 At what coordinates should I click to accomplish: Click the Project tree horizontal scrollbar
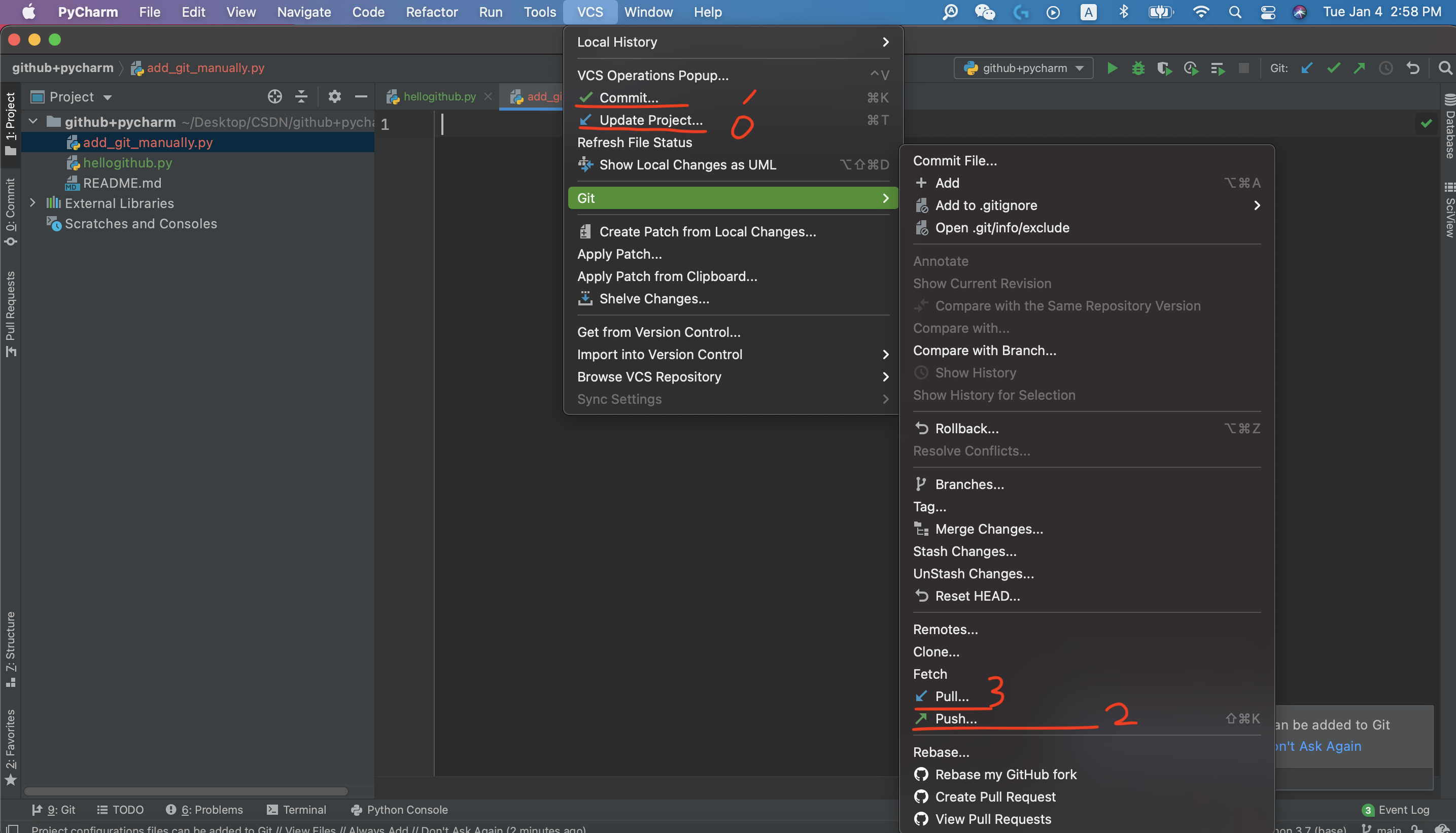pos(186,791)
